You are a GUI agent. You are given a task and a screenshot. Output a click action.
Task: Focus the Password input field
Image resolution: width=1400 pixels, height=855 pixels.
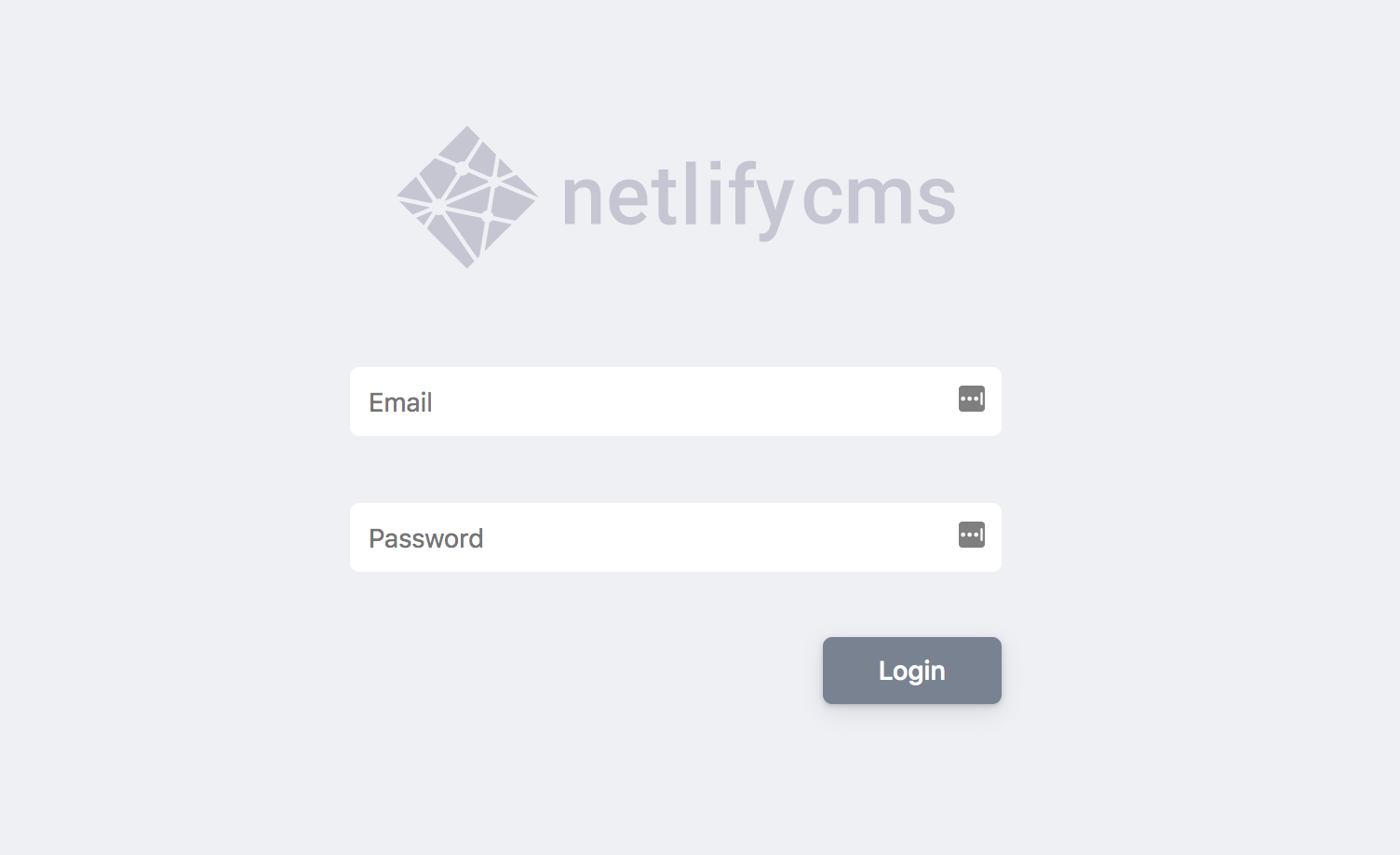(676, 537)
